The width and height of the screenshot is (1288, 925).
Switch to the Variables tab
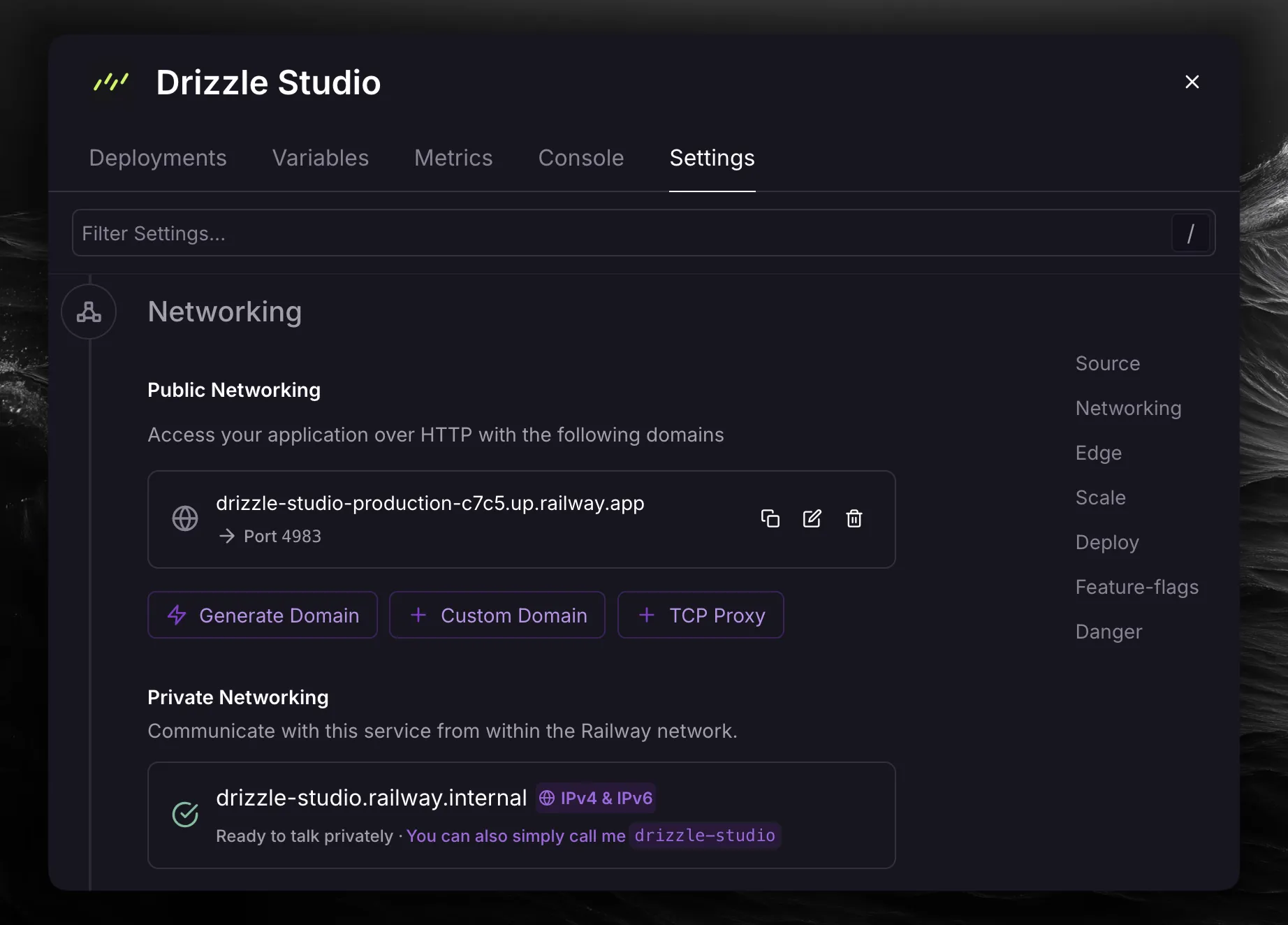(321, 158)
